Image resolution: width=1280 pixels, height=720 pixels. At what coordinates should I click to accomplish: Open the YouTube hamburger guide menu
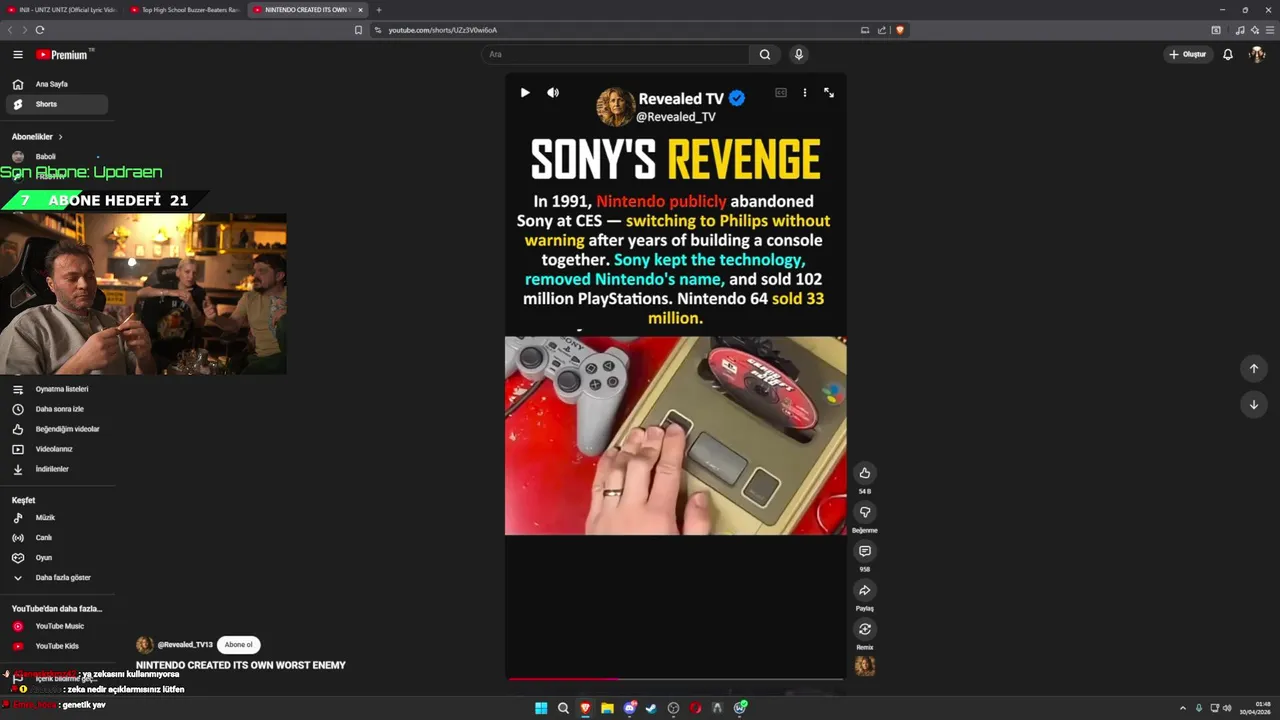click(x=17, y=55)
